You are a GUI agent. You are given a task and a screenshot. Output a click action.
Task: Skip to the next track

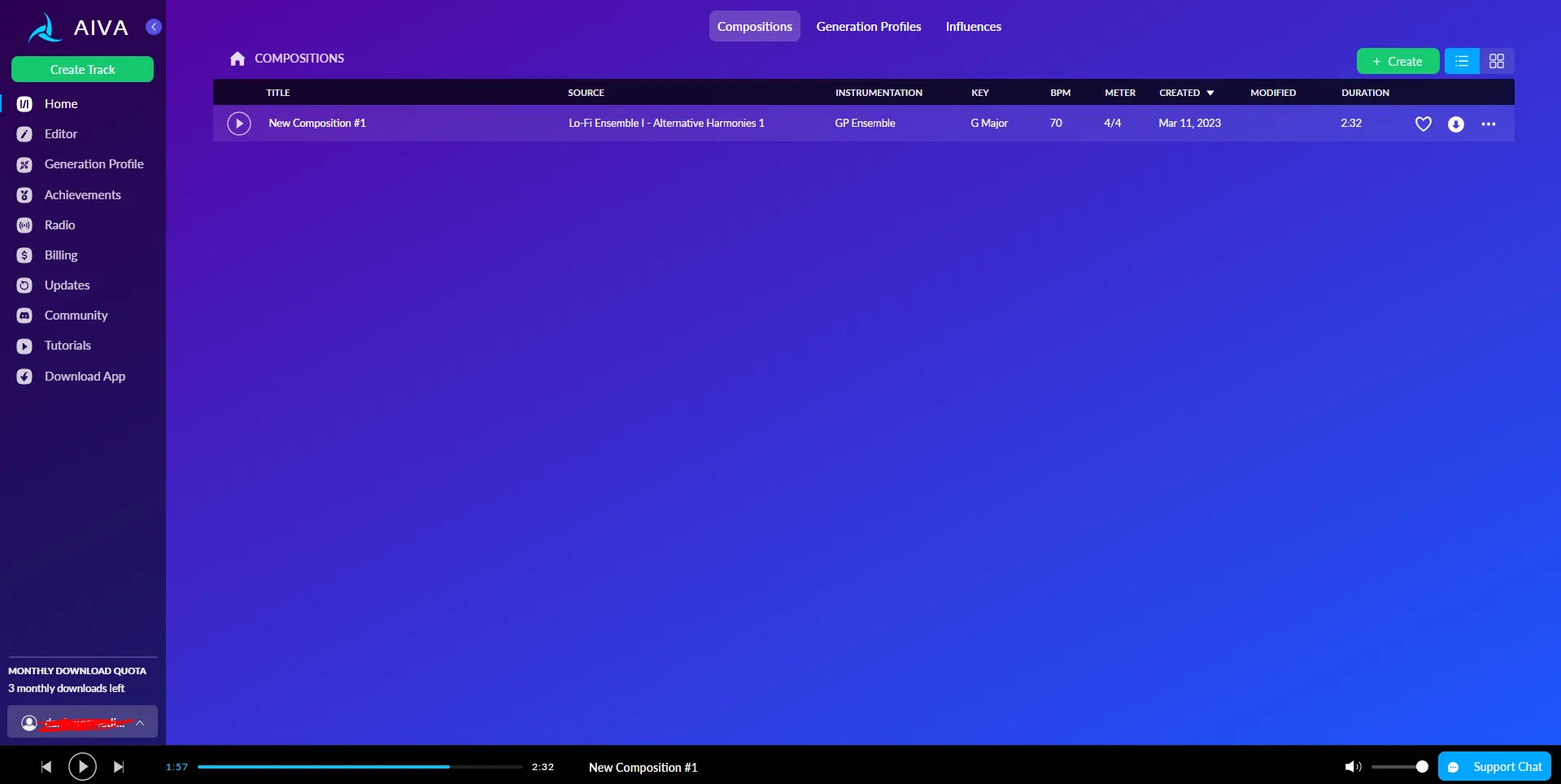click(x=119, y=767)
